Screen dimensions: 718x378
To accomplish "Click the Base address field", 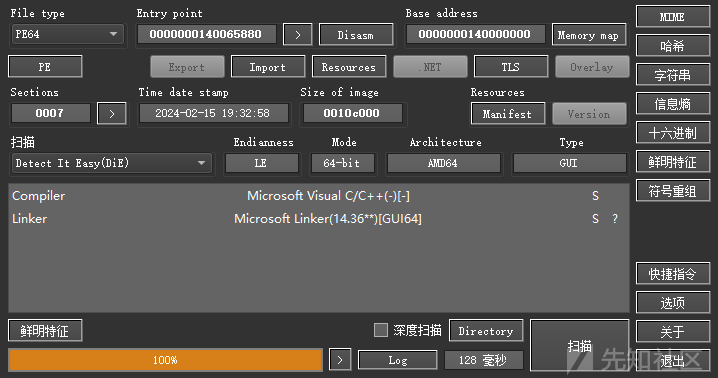I will pyautogui.click(x=476, y=34).
